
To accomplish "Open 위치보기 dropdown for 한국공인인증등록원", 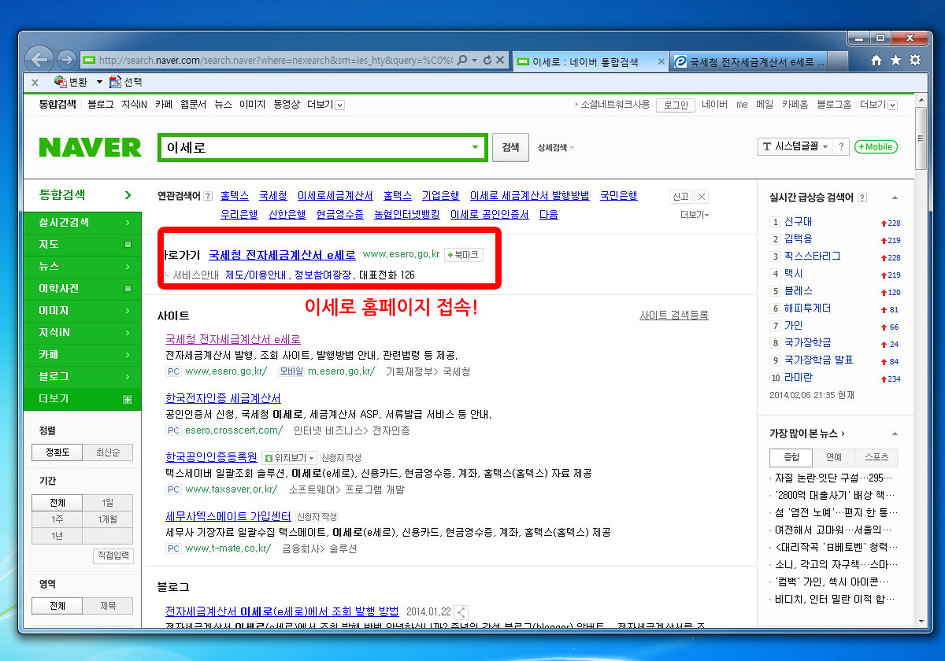I will pyautogui.click(x=289, y=458).
